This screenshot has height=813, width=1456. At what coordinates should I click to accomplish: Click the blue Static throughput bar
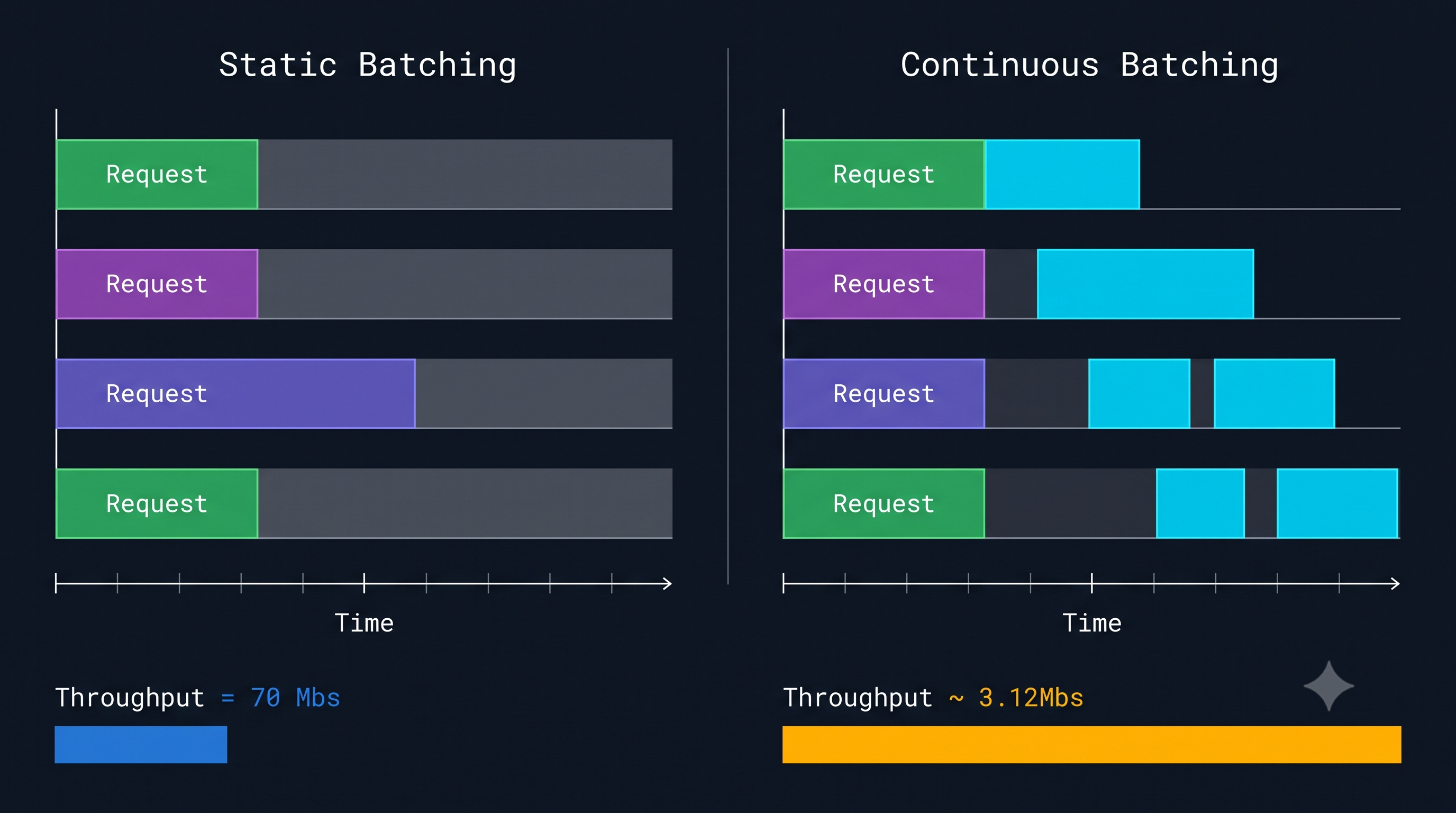(141, 745)
